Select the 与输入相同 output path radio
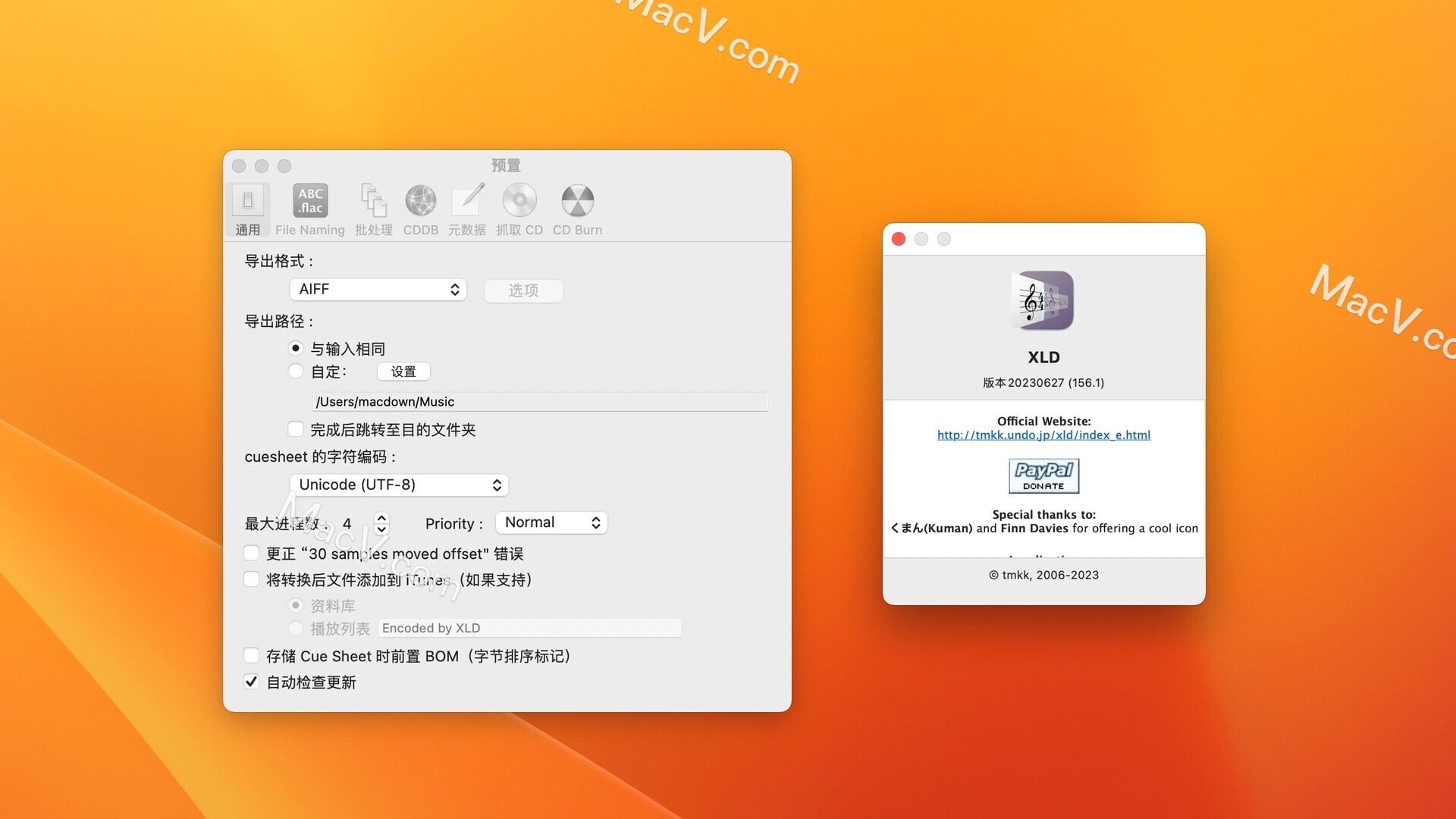This screenshot has height=819, width=1456. pyautogui.click(x=296, y=348)
